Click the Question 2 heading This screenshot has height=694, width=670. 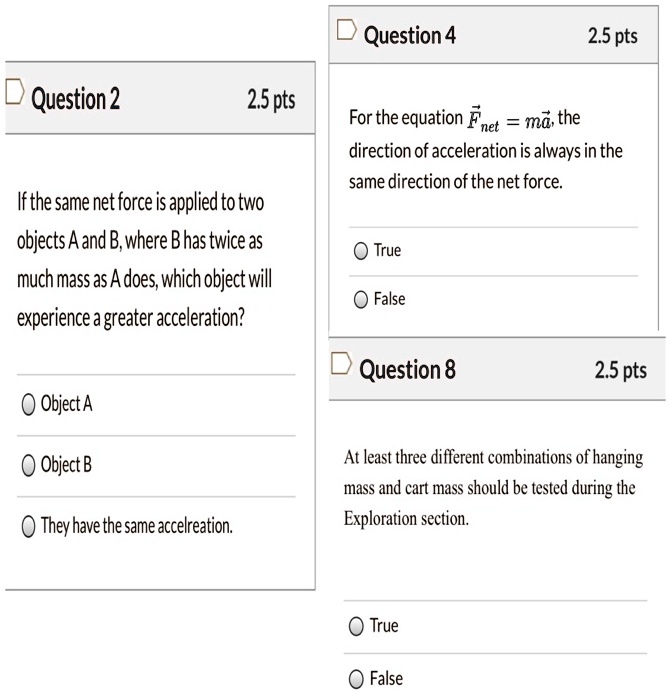point(76,99)
